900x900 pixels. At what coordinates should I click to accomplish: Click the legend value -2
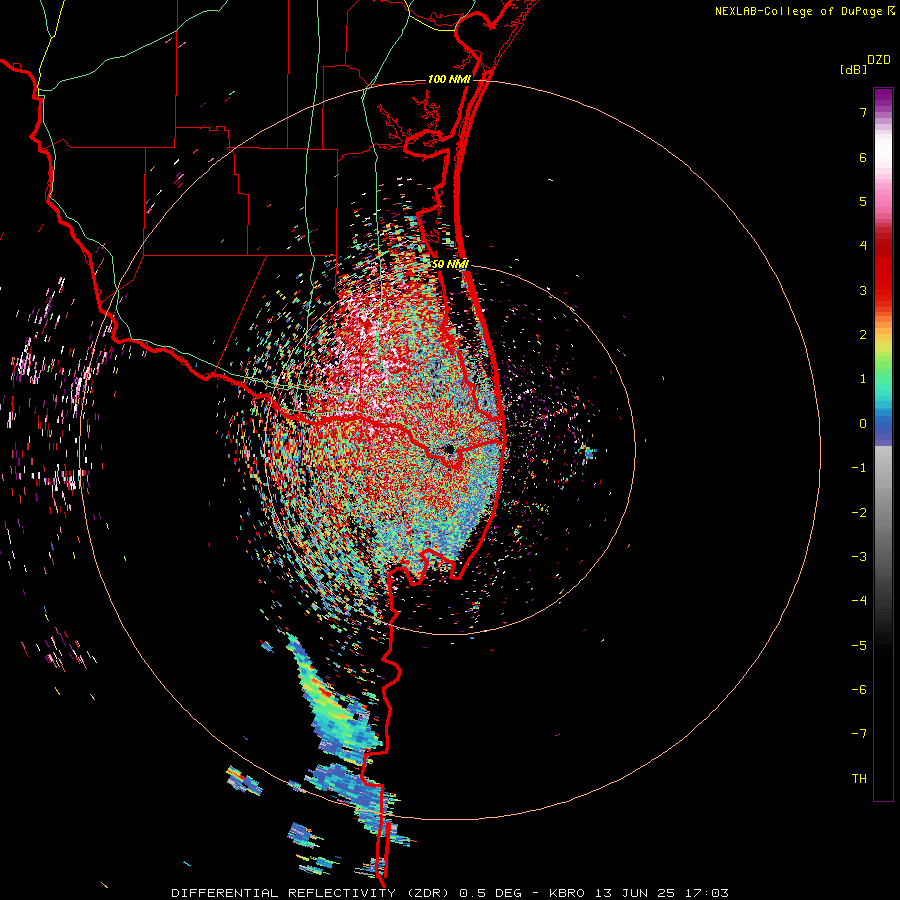[859, 513]
